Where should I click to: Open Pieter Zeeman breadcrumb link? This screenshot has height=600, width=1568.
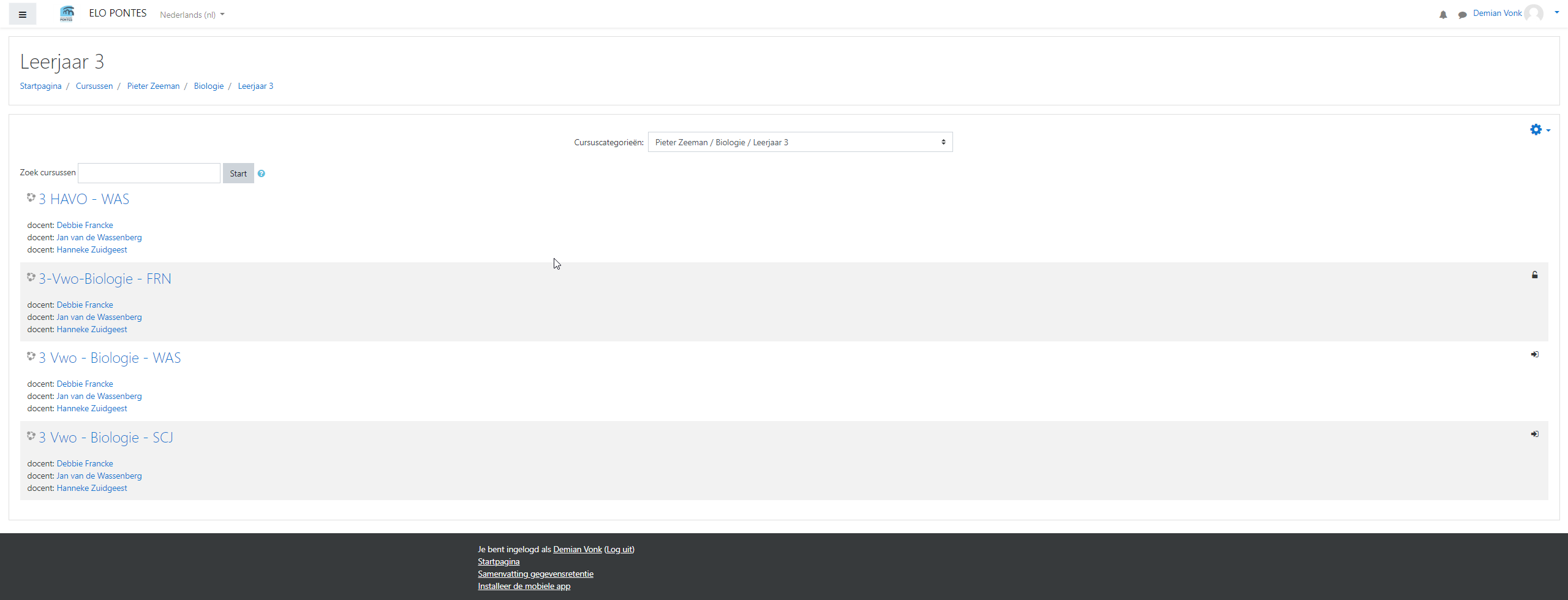click(x=153, y=86)
